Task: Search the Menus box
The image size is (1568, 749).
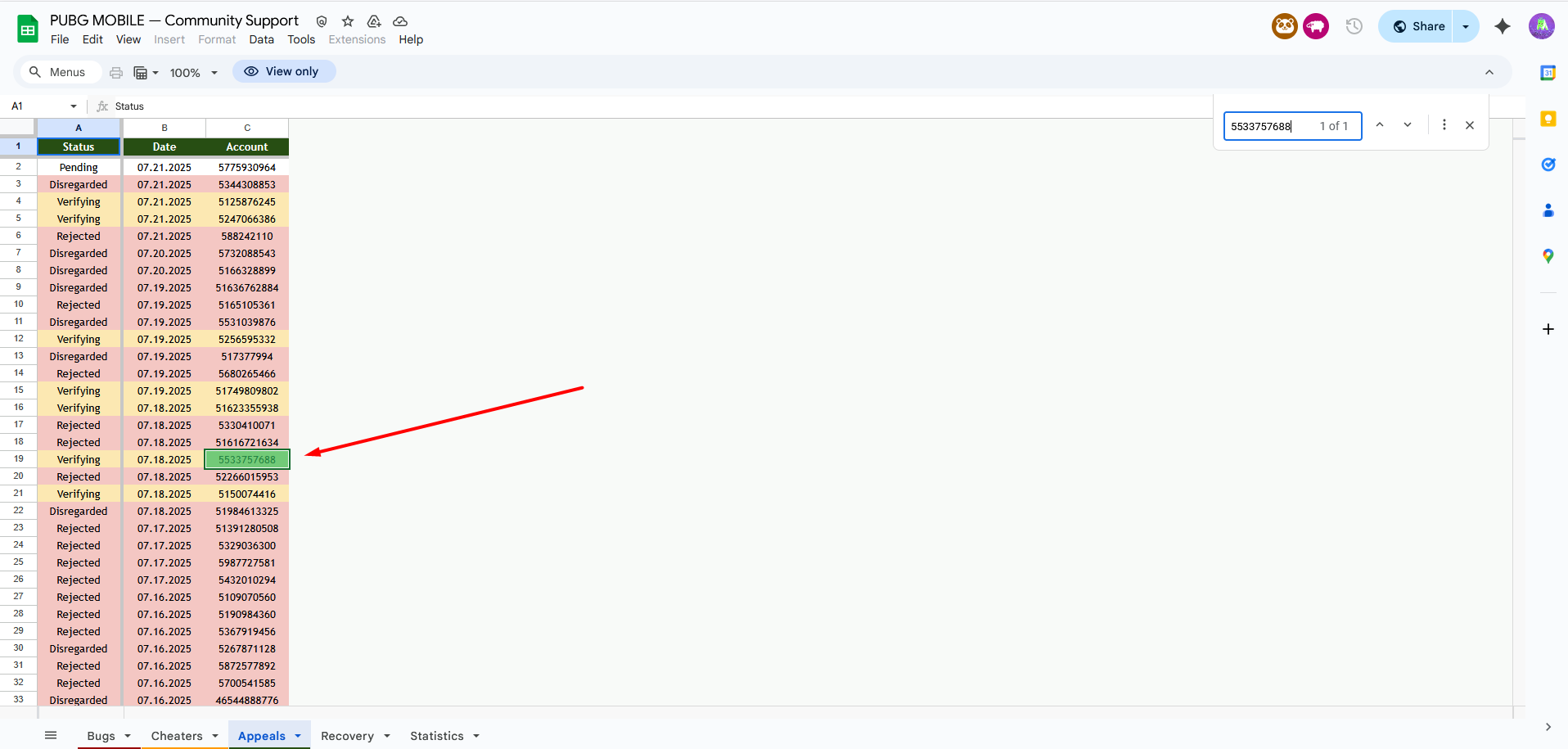Action: coord(60,72)
